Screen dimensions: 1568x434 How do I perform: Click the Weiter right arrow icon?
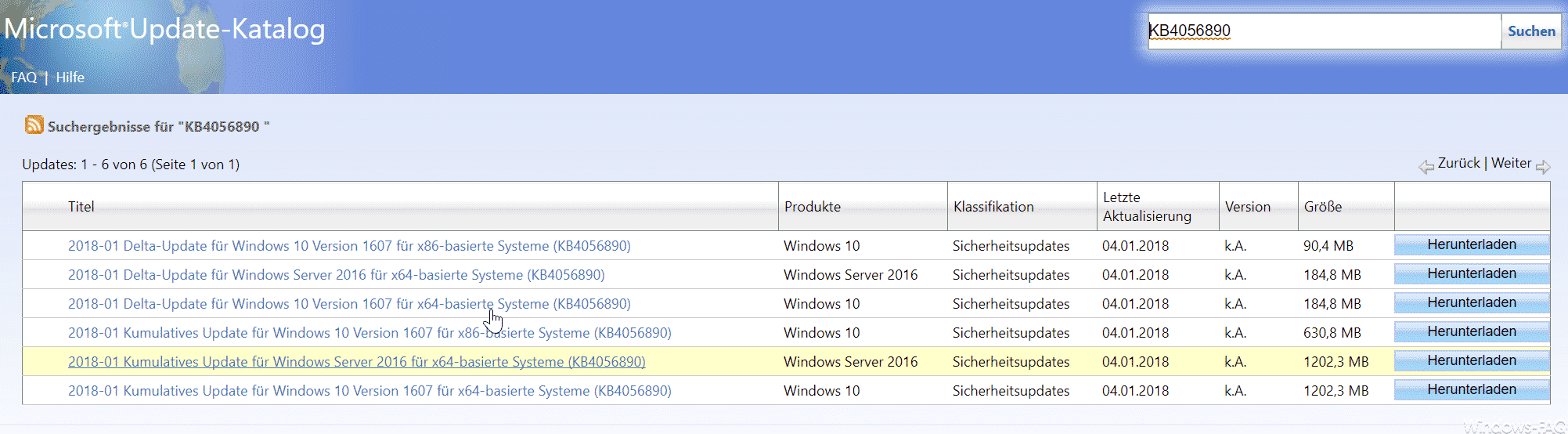(x=1543, y=167)
